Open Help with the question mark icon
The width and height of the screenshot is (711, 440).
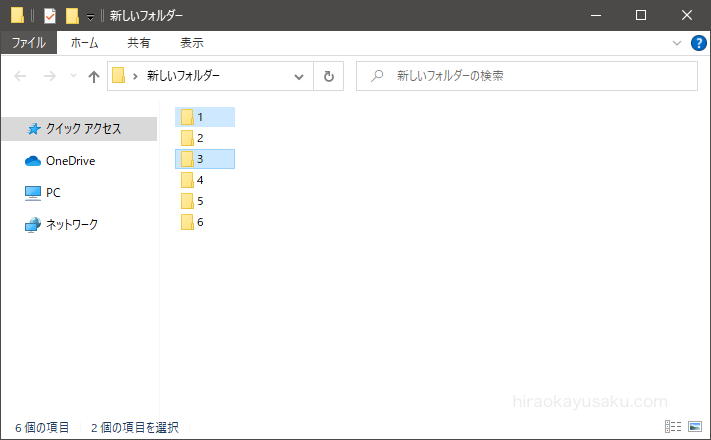tap(698, 43)
